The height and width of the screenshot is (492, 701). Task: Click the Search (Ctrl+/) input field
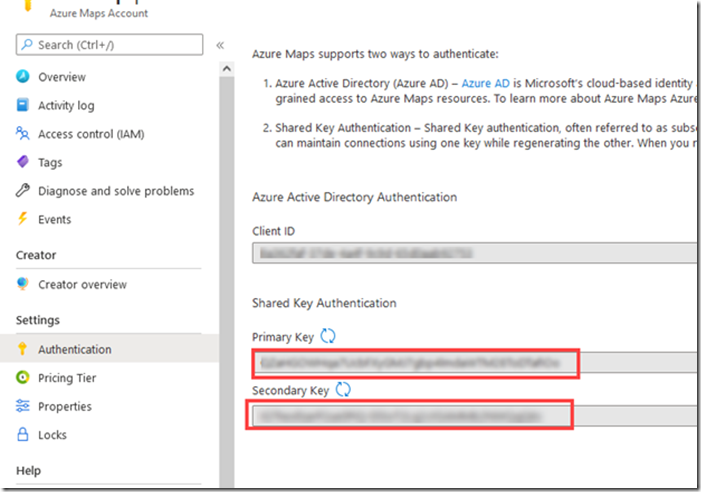pyautogui.click(x=110, y=45)
